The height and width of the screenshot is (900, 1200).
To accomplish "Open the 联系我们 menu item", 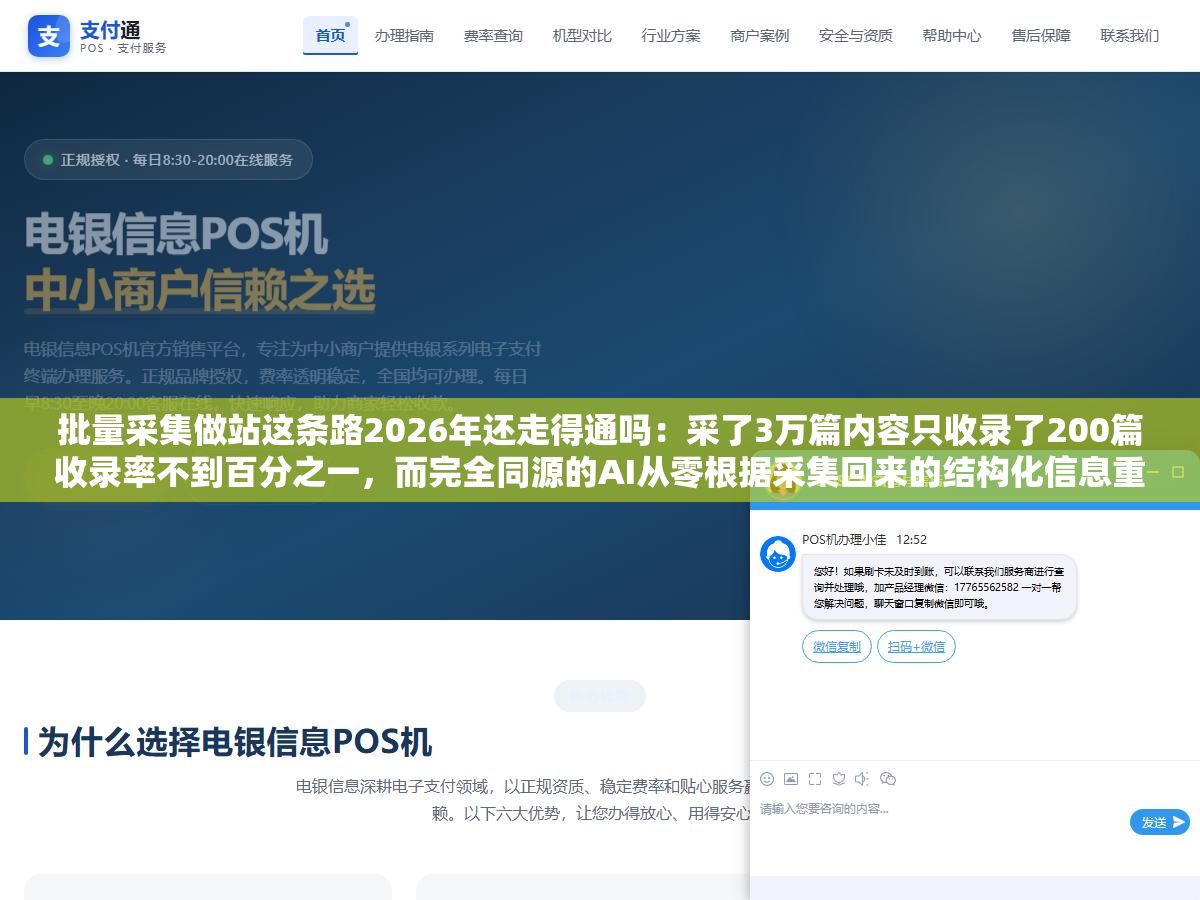I will coord(1130,35).
